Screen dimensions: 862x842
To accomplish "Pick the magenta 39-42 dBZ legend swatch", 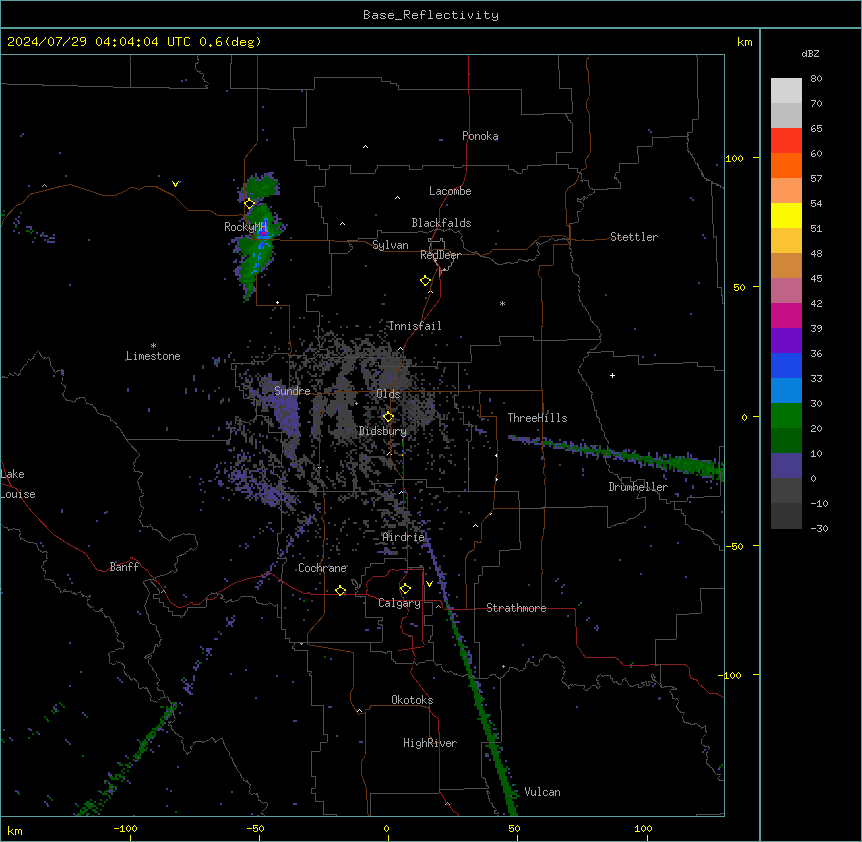I will [786, 315].
